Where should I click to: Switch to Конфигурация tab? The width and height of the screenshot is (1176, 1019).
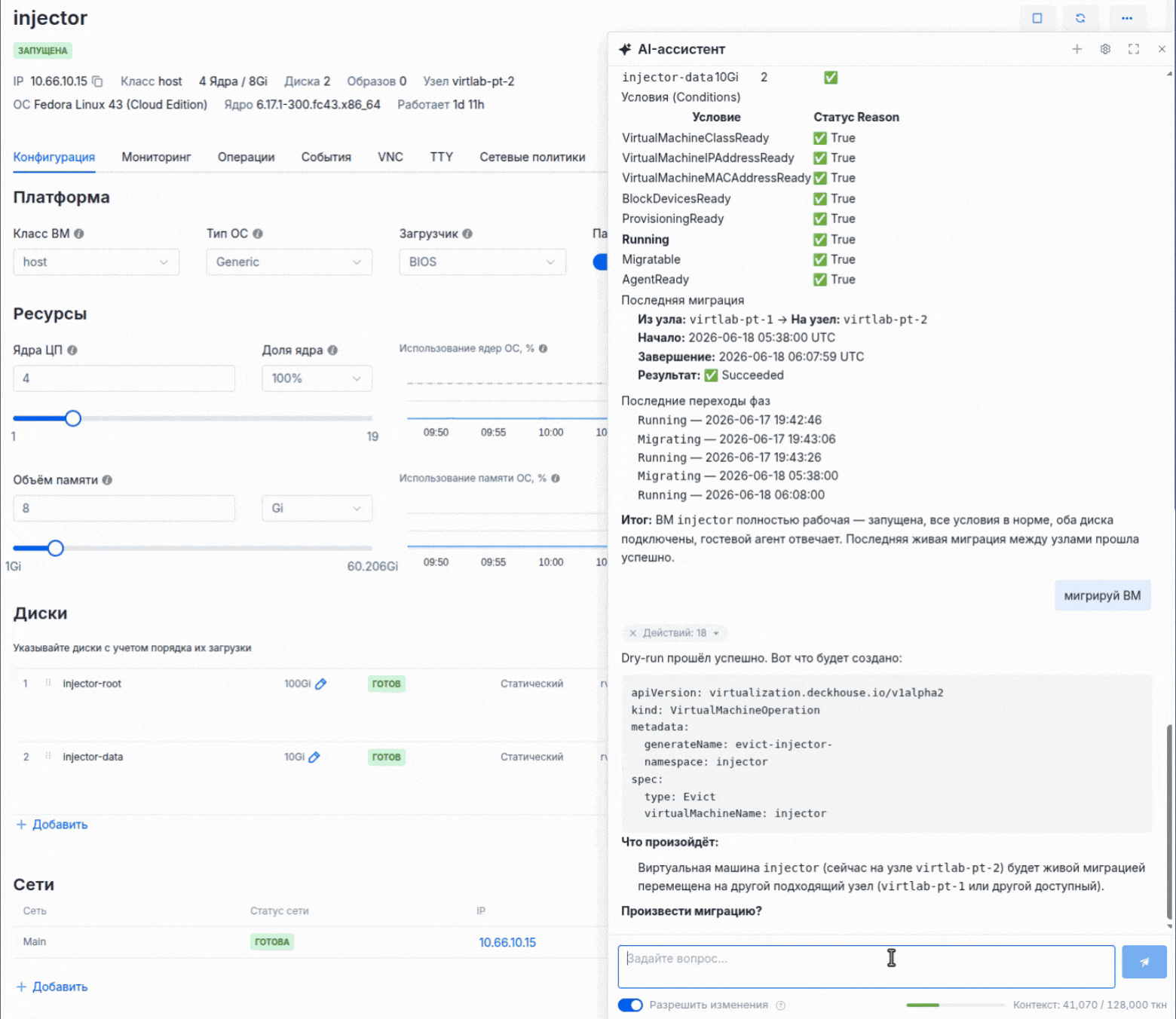click(54, 157)
